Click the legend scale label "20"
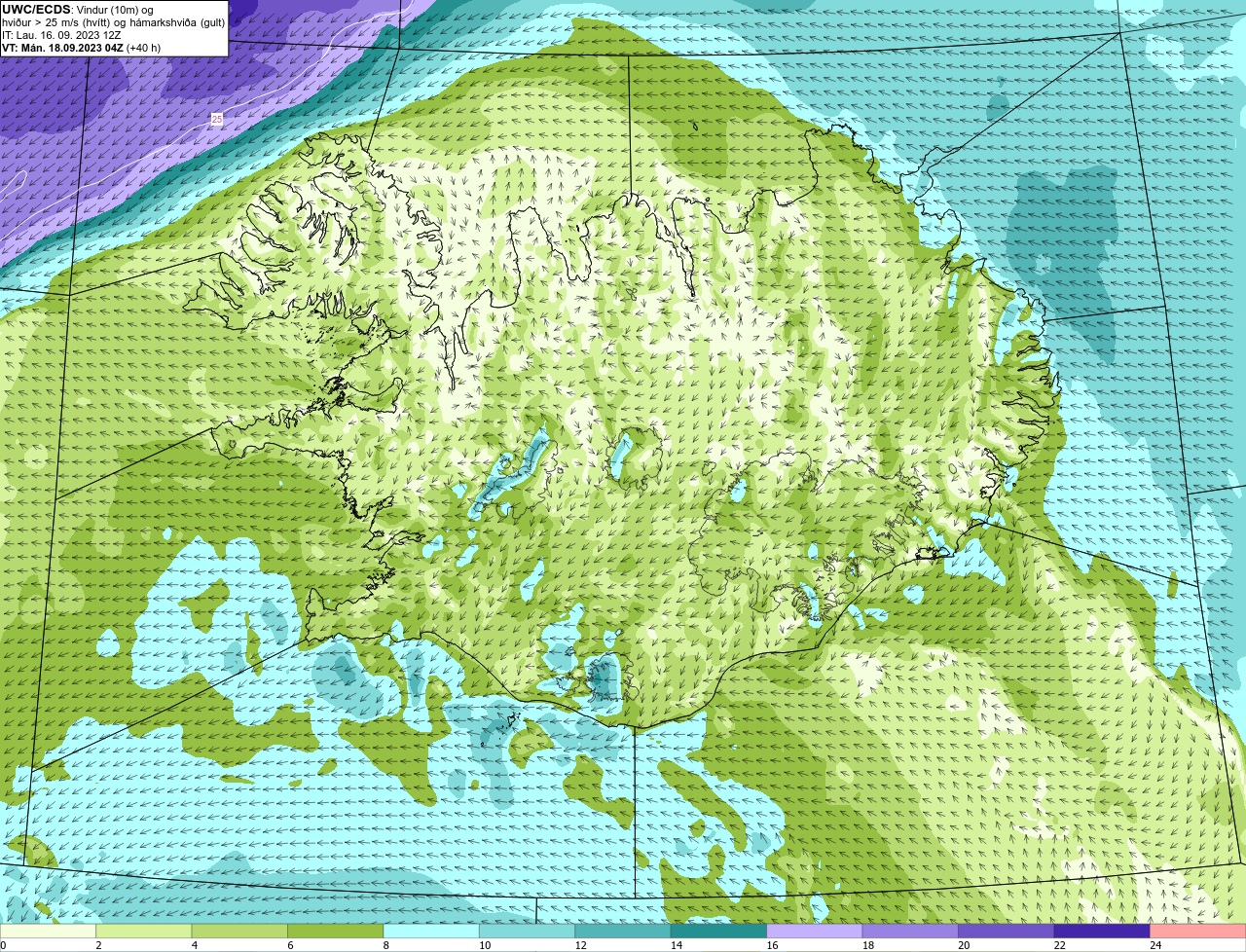 [964, 945]
